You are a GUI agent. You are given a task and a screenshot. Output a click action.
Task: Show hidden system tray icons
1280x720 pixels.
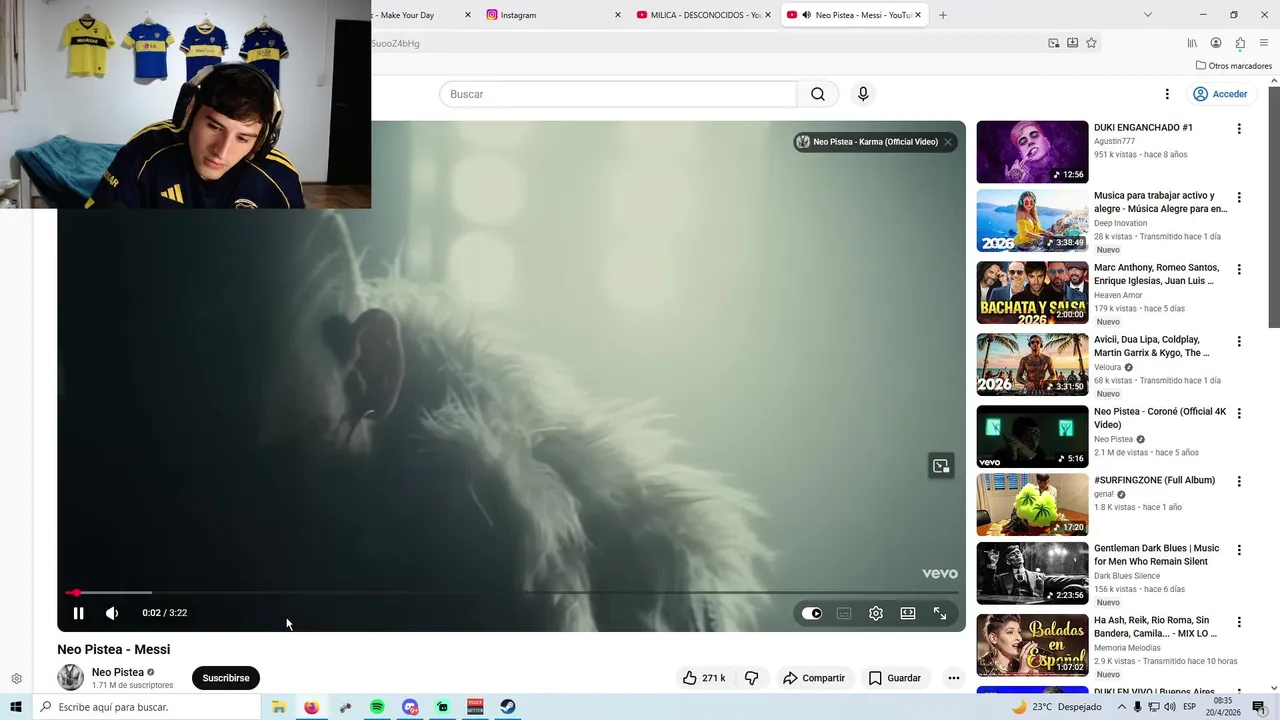click(x=1121, y=707)
